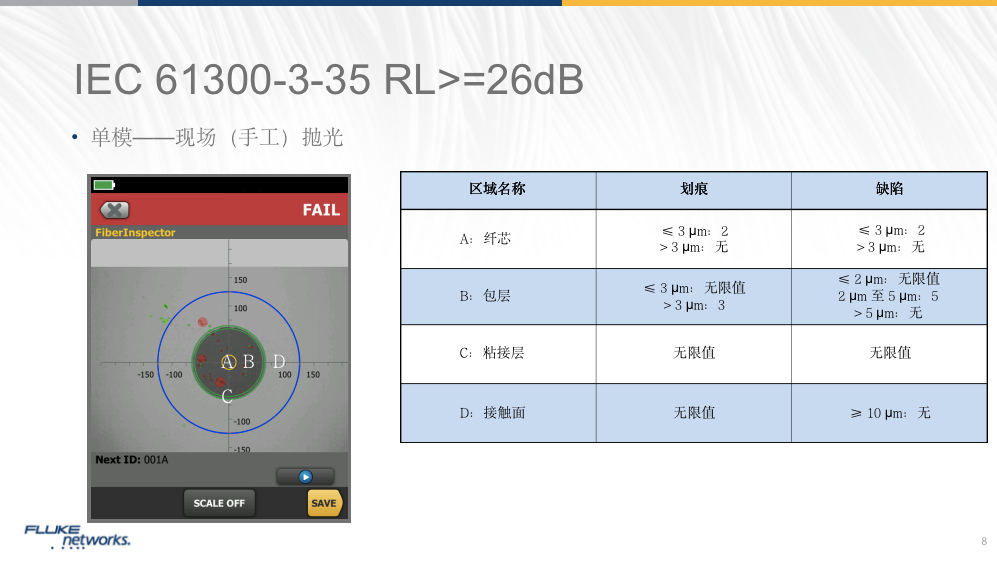Click zone label C below the core
Screen dimensions: 997x562
tap(227, 396)
